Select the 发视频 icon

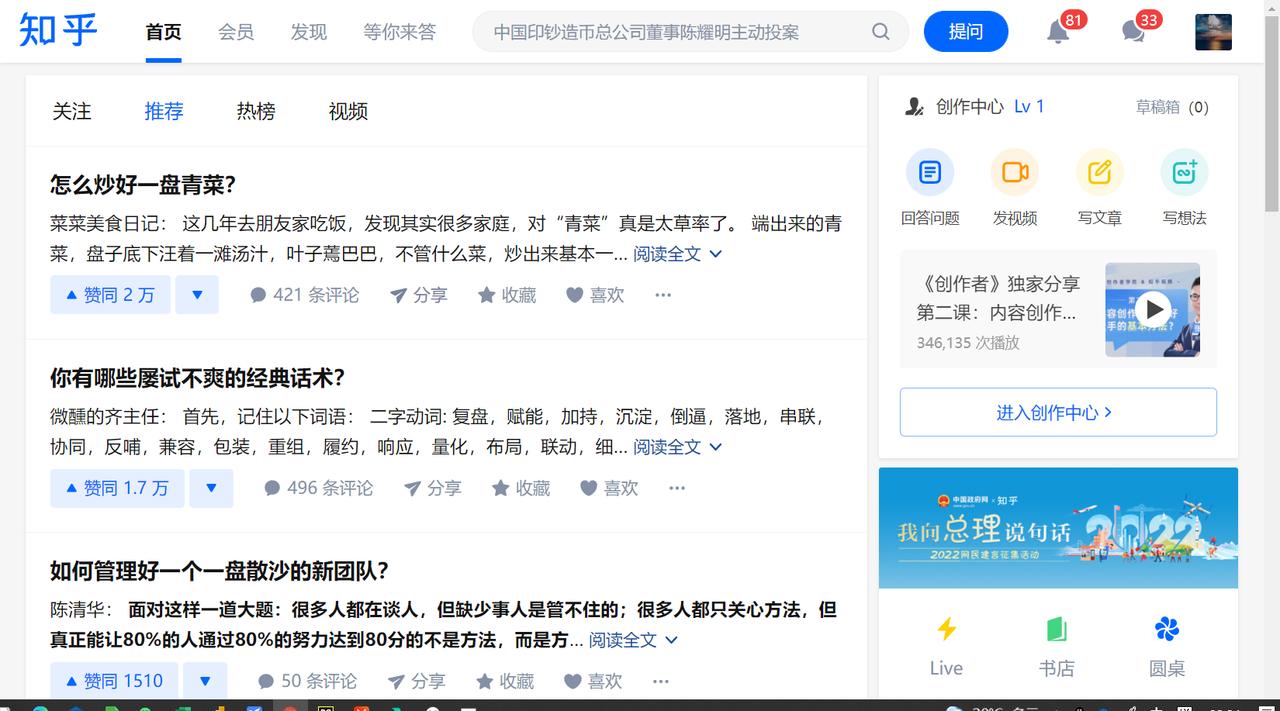[x=1015, y=172]
